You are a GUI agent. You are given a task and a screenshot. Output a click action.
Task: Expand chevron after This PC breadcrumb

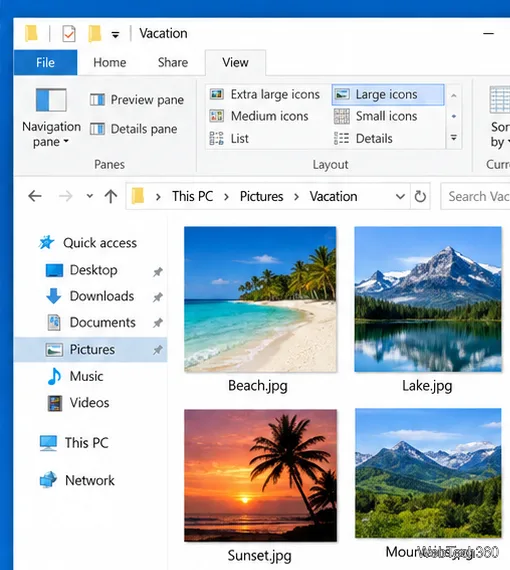pyautogui.click(x=226, y=197)
